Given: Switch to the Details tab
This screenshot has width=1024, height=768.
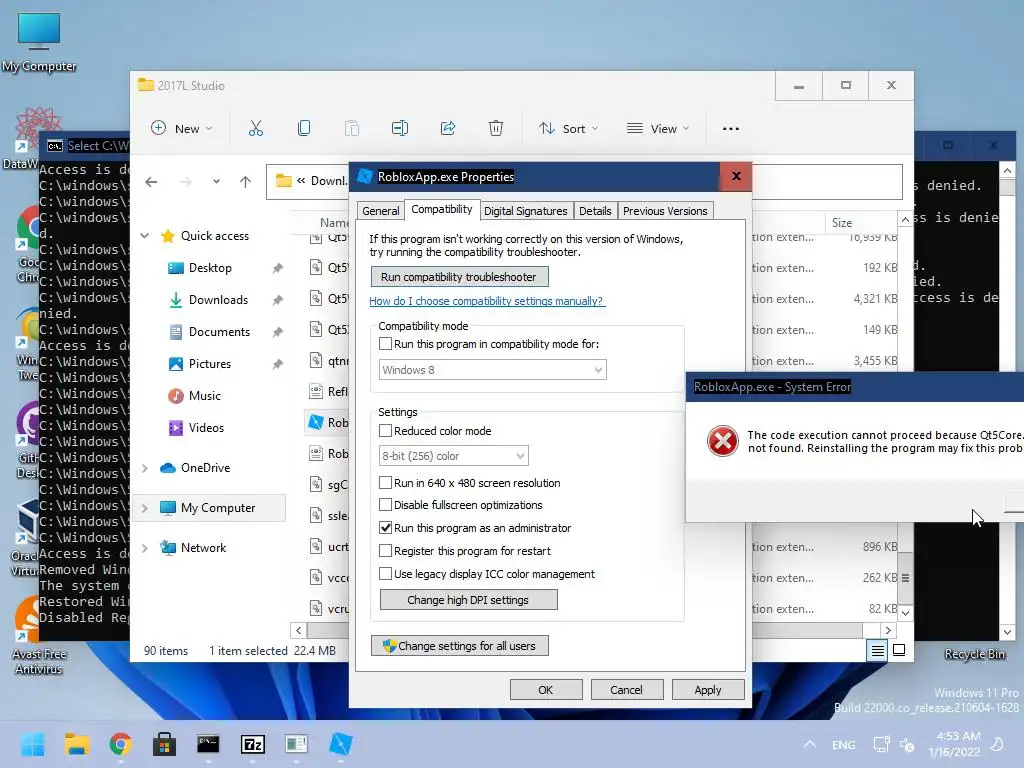Looking at the screenshot, I should pos(595,211).
